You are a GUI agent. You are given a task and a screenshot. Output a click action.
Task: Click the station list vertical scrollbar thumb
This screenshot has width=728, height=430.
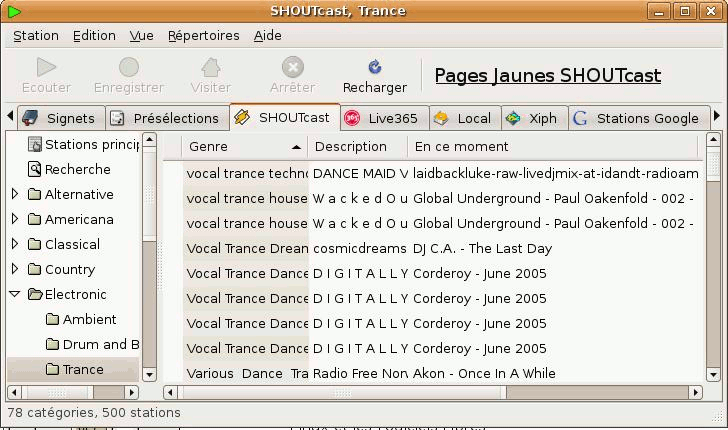713,163
